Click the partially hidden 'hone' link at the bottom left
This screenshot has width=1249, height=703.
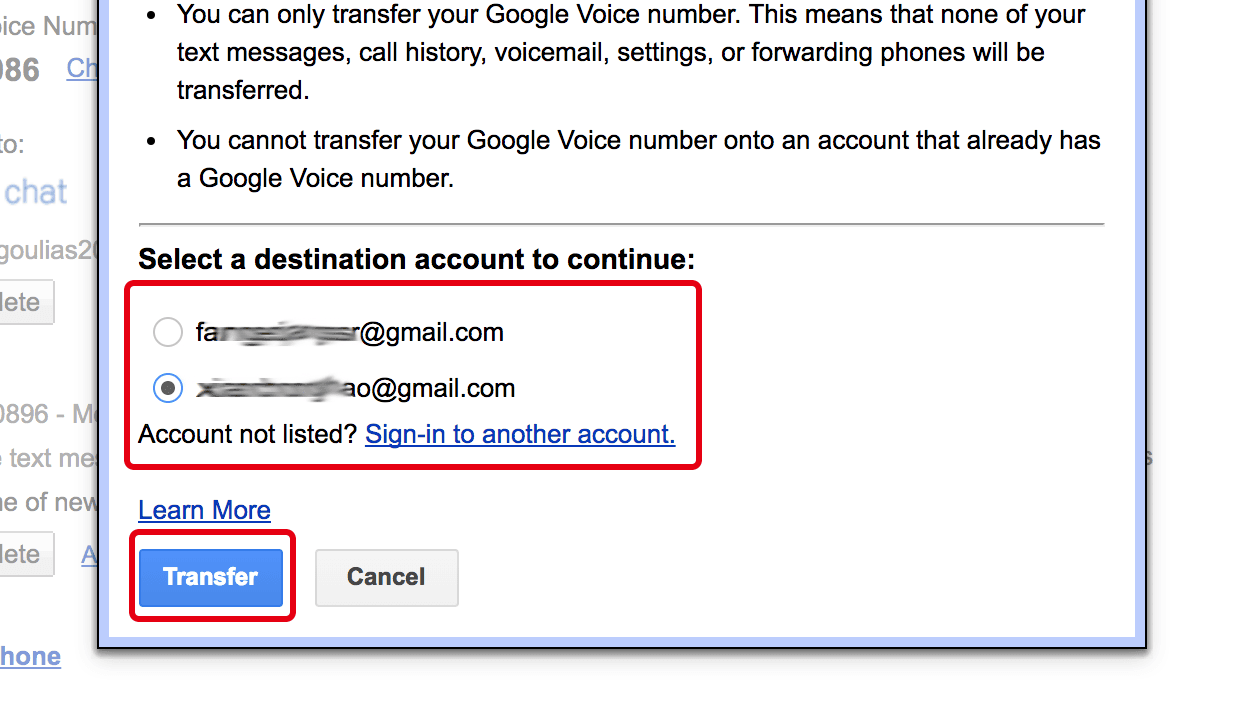30,656
